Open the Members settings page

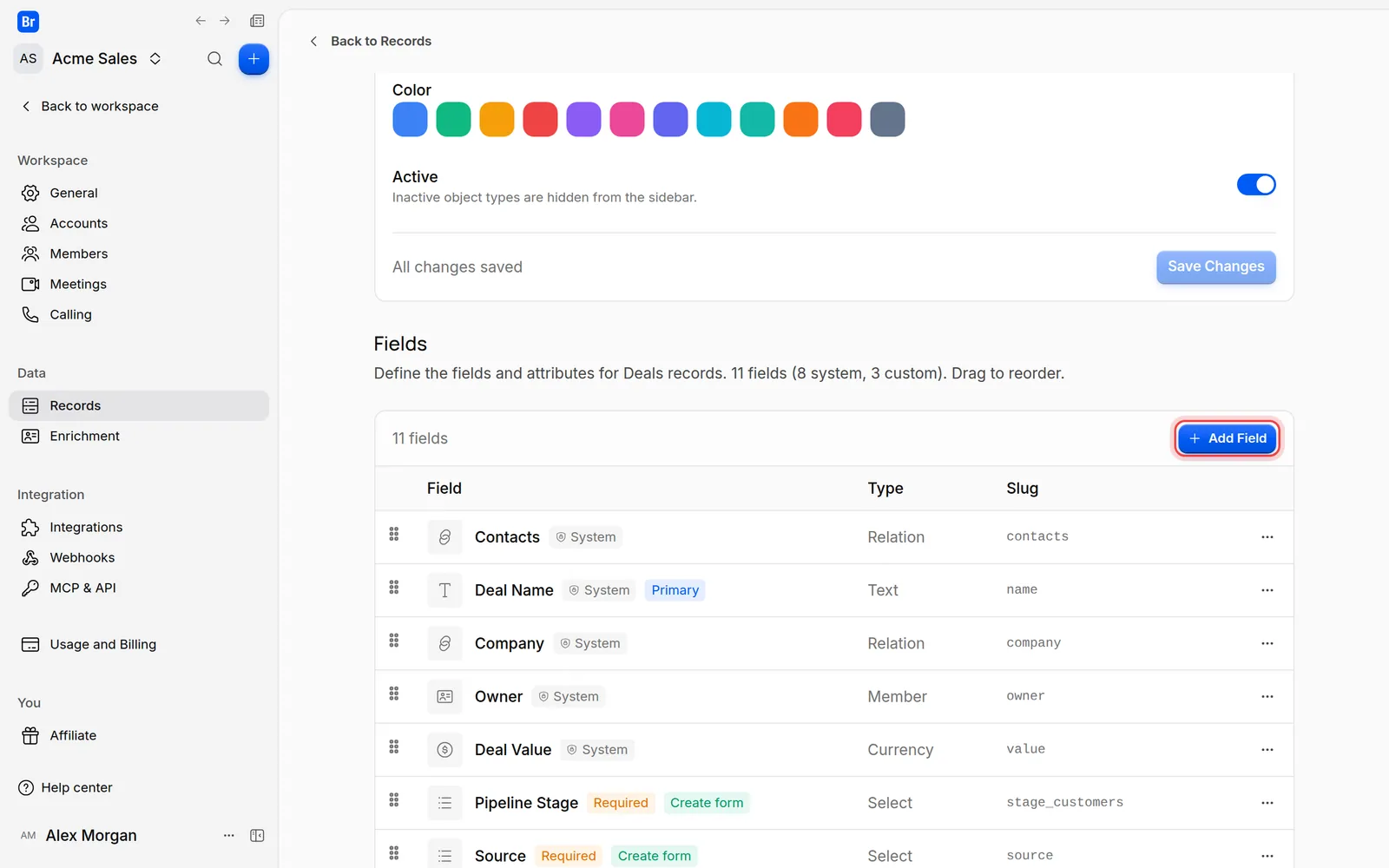(139, 253)
